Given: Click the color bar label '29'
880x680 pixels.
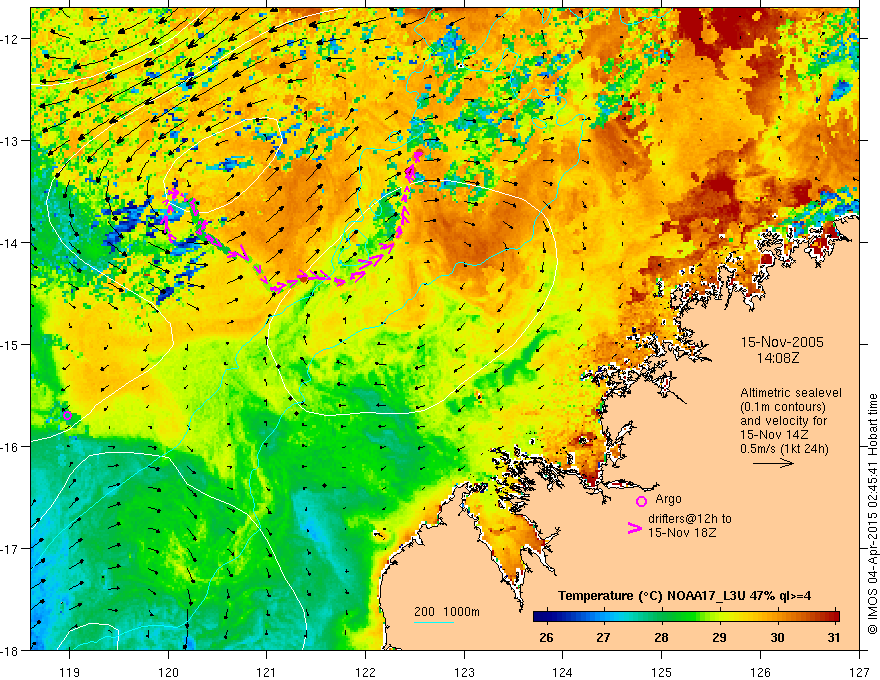Looking at the screenshot, I should [x=719, y=638].
